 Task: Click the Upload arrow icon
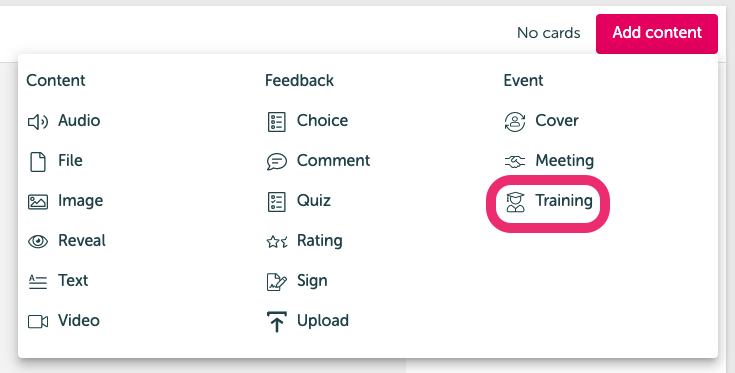point(277,322)
